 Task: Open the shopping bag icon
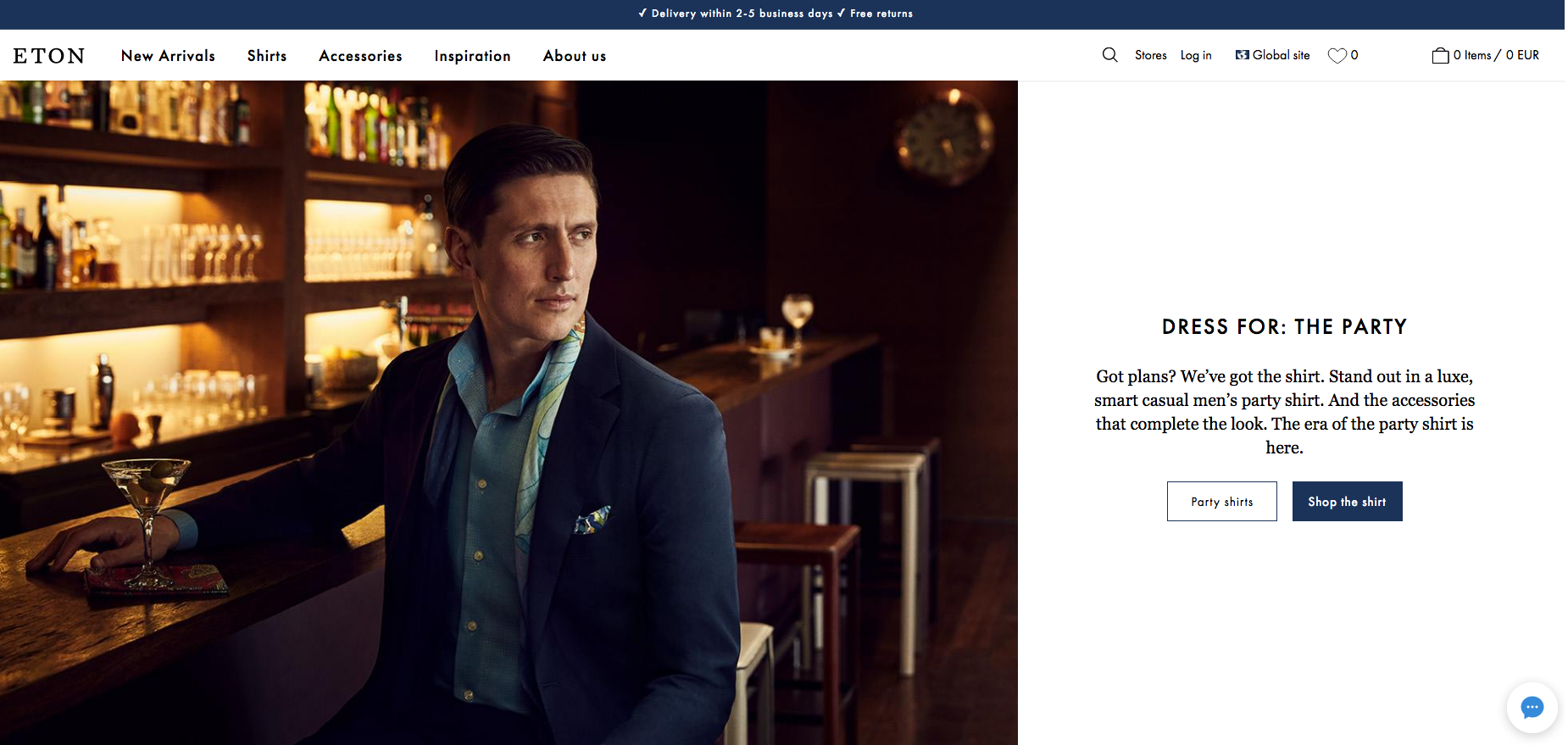pos(1440,55)
